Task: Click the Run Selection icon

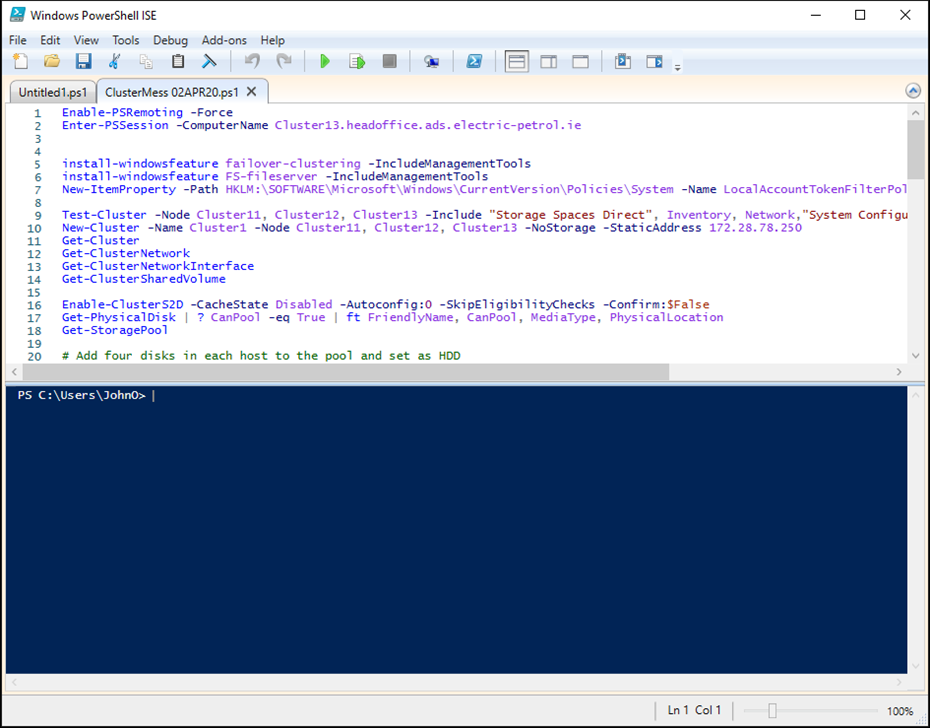Action: click(x=357, y=62)
